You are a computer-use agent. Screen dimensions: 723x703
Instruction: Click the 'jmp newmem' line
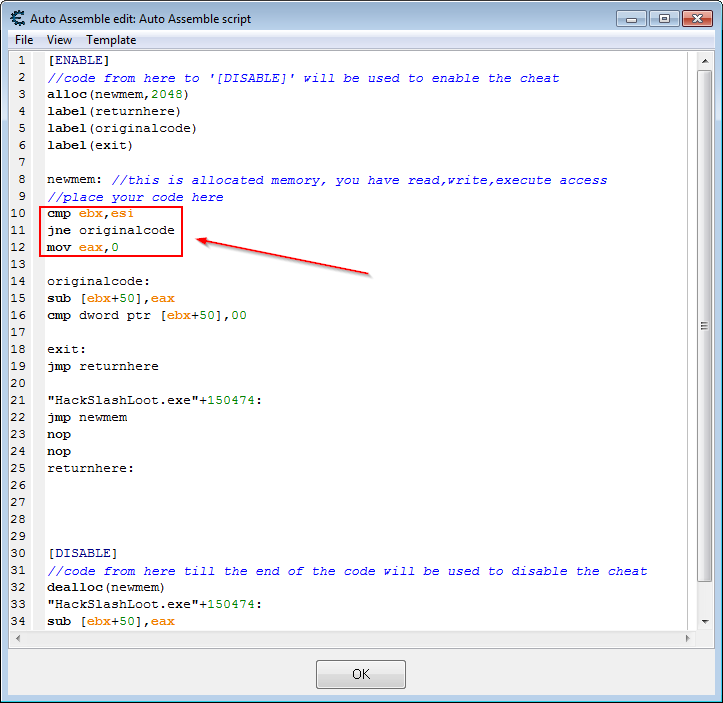tap(87, 418)
